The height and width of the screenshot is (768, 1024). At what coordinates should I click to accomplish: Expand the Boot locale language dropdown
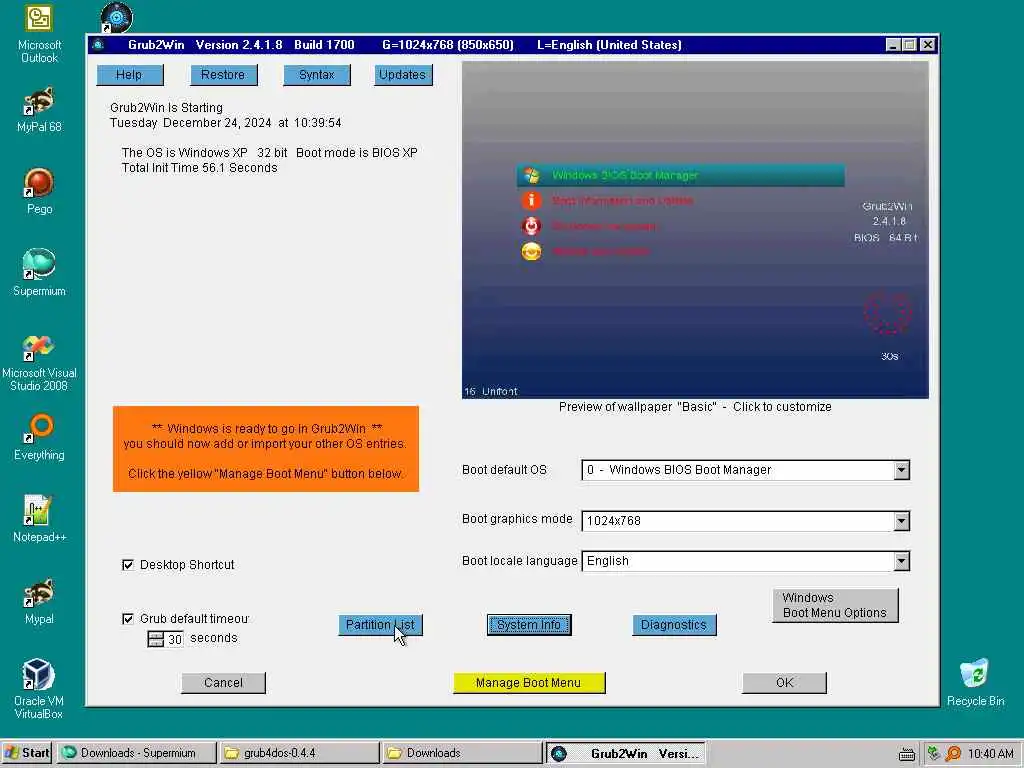(901, 561)
